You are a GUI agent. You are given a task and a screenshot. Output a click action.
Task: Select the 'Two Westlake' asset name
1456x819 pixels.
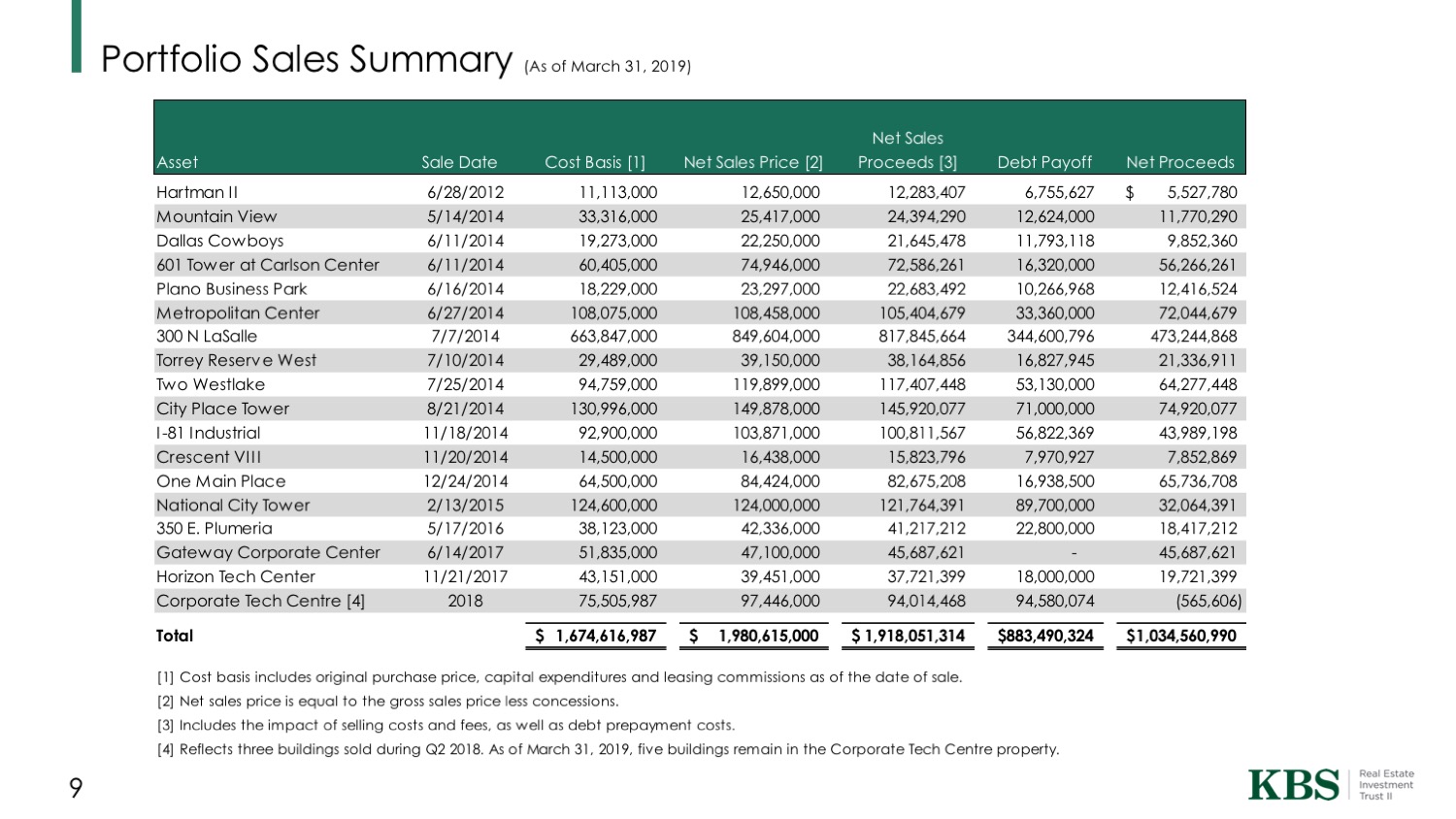[211, 384]
